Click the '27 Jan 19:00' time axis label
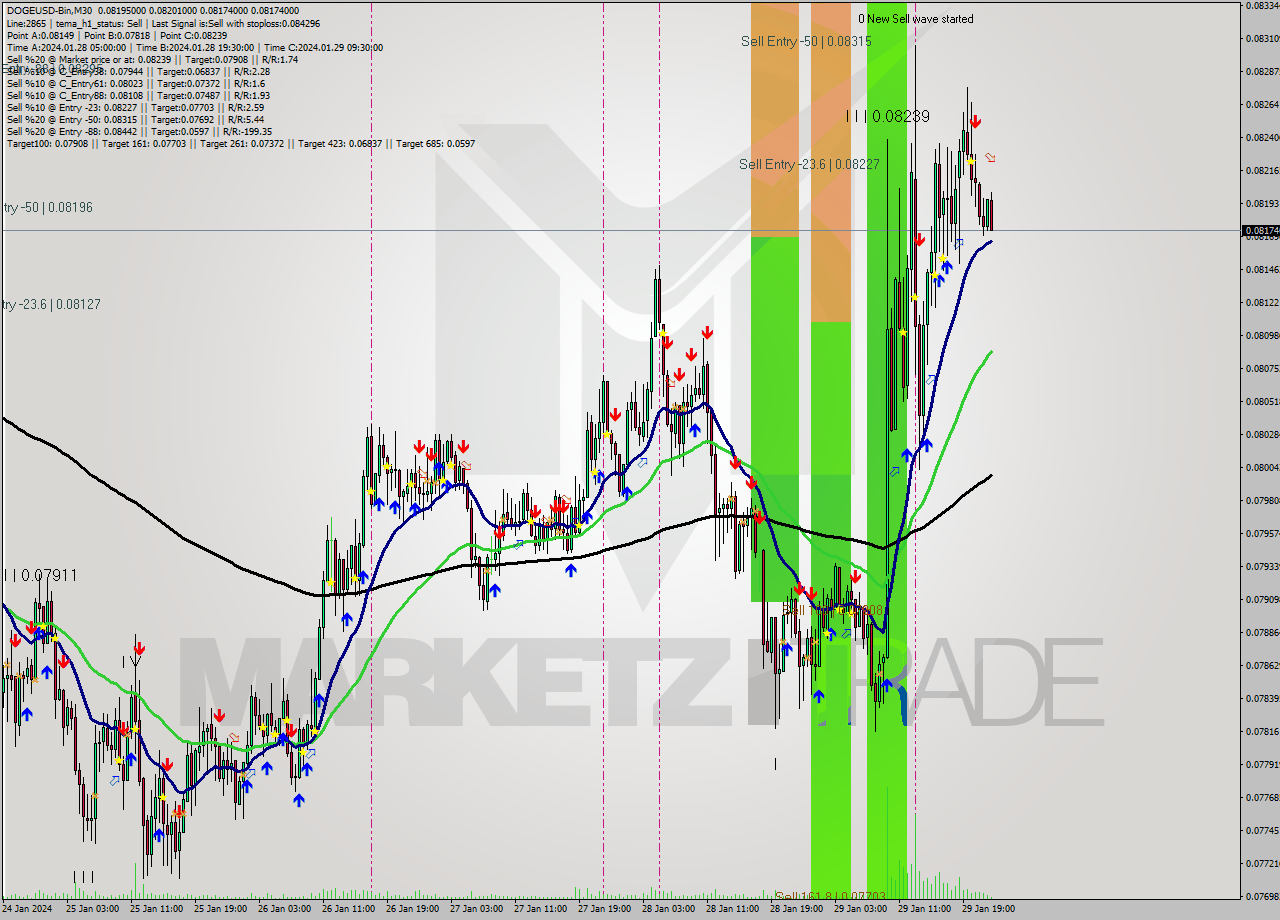Image resolution: width=1280 pixels, height=920 pixels. click(604, 909)
